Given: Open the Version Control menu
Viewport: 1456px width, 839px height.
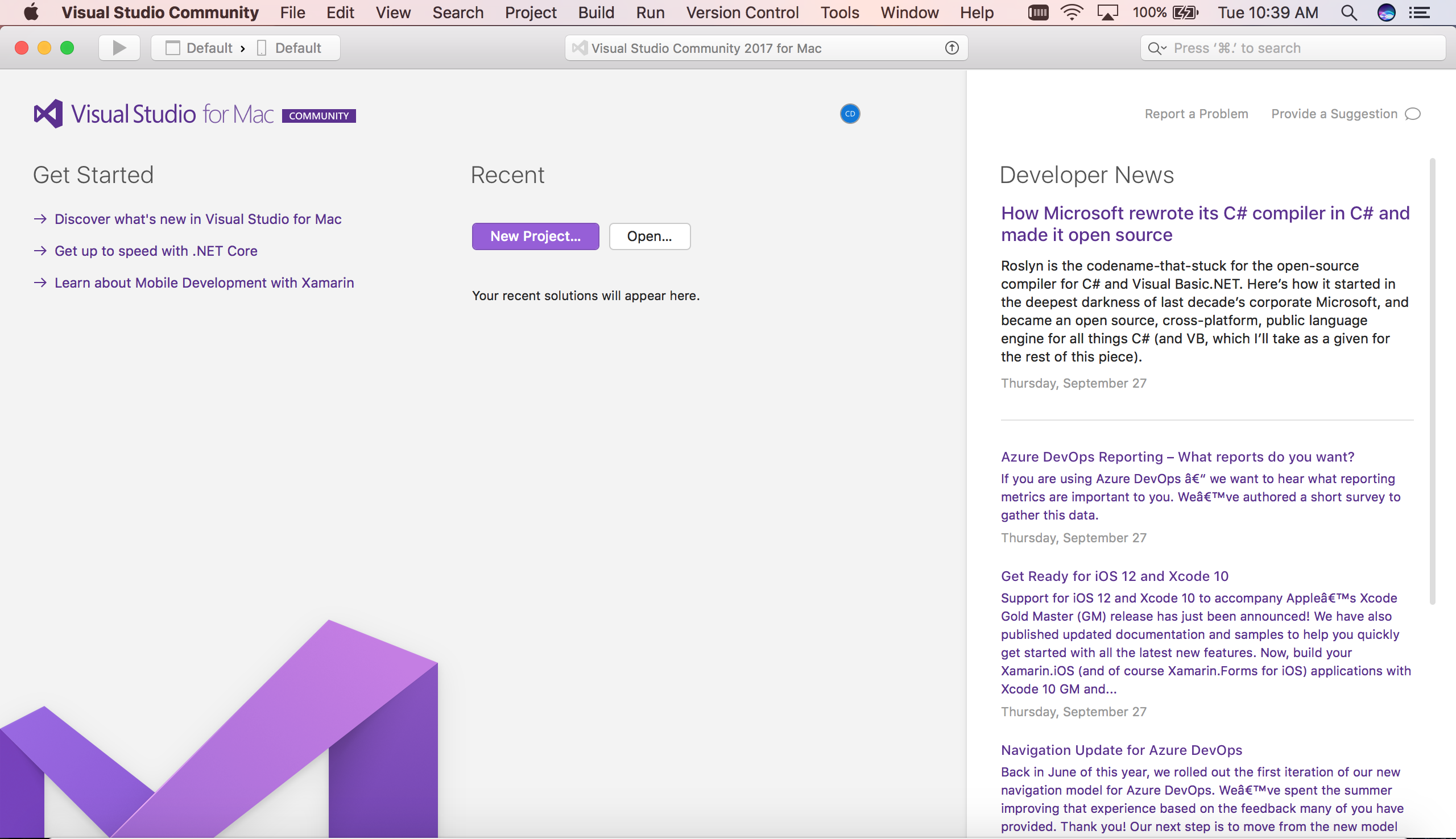Looking at the screenshot, I should pyautogui.click(x=742, y=13).
